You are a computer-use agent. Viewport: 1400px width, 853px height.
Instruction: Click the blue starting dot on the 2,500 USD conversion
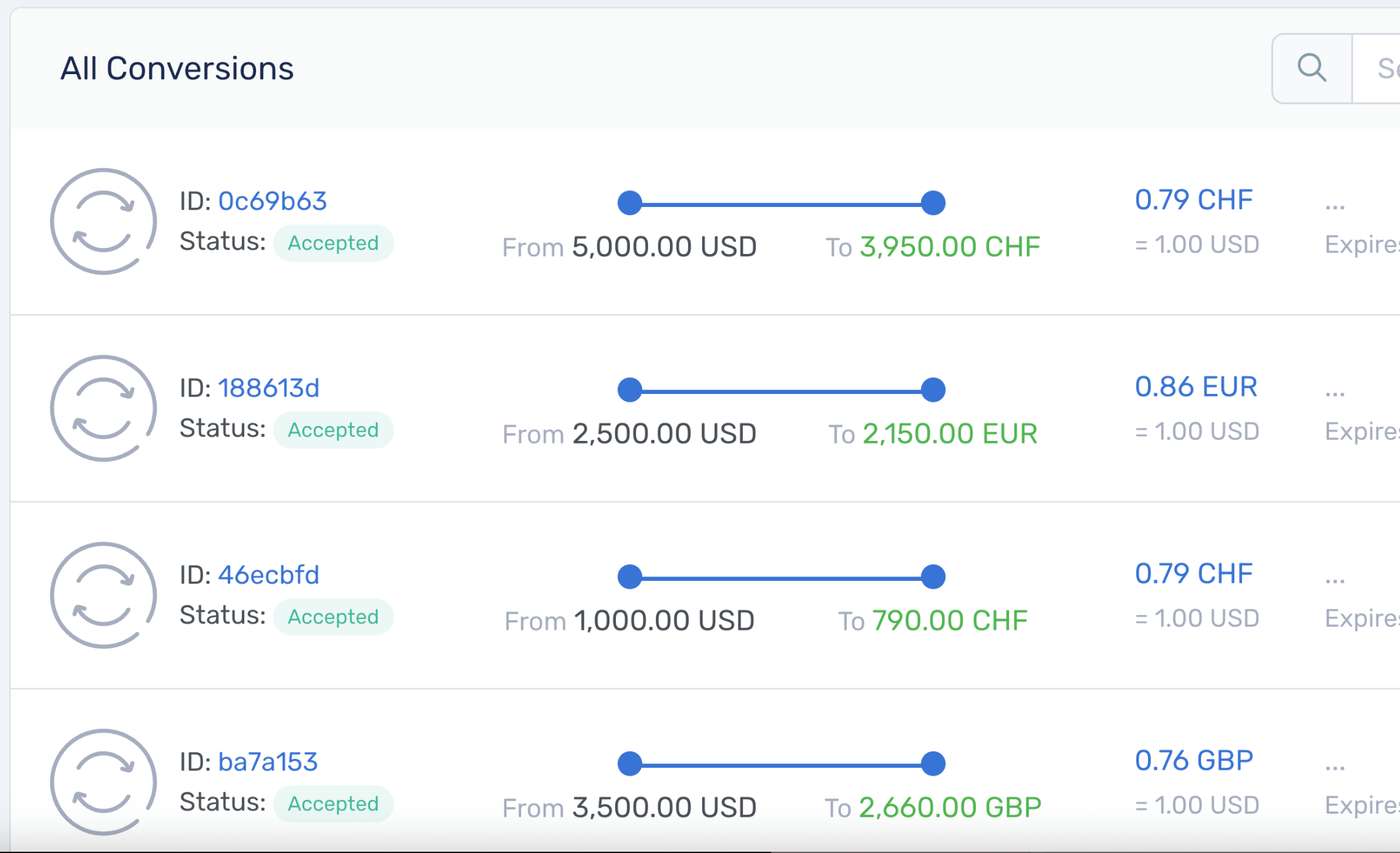pyautogui.click(x=629, y=389)
